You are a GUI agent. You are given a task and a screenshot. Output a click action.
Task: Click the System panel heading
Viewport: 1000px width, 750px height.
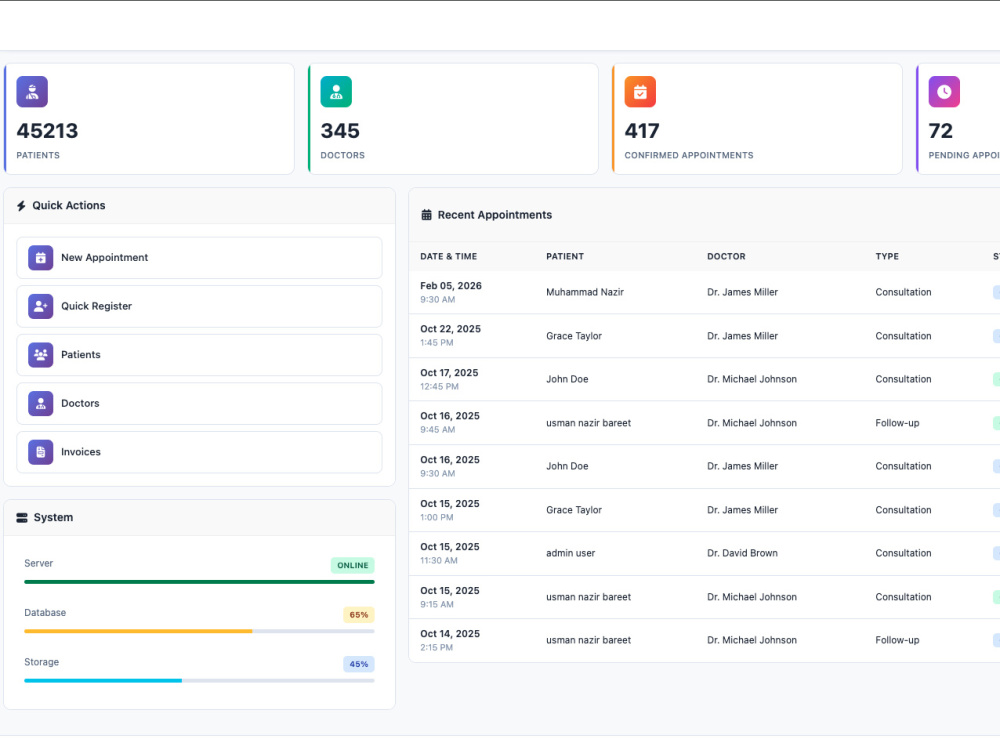[54, 518]
